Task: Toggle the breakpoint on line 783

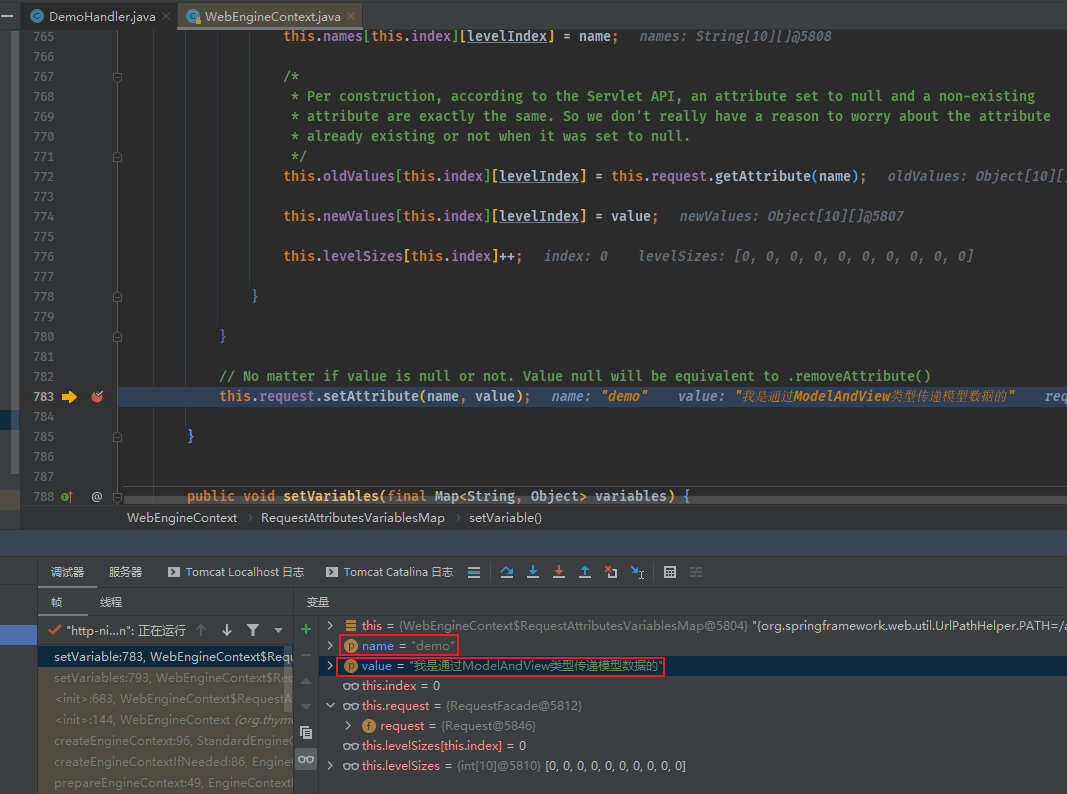Action: click(x=97, y=397)
